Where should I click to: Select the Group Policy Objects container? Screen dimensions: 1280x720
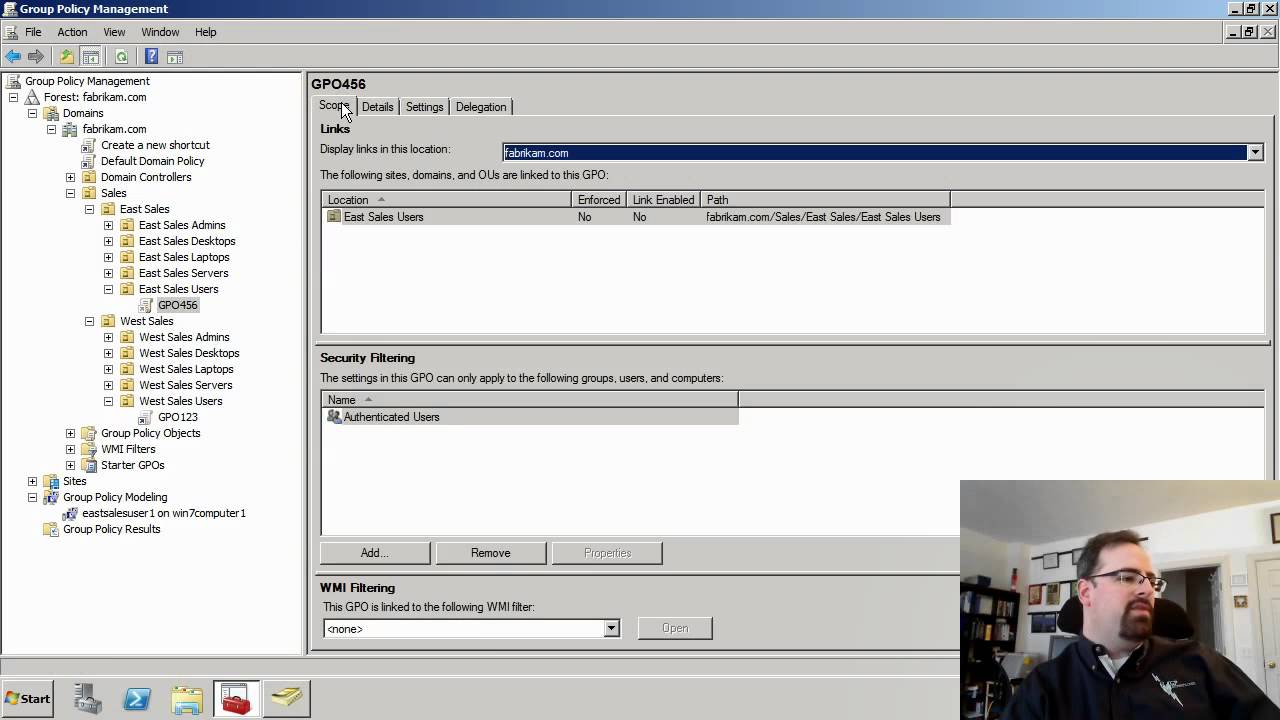click(x=150, y=433)
